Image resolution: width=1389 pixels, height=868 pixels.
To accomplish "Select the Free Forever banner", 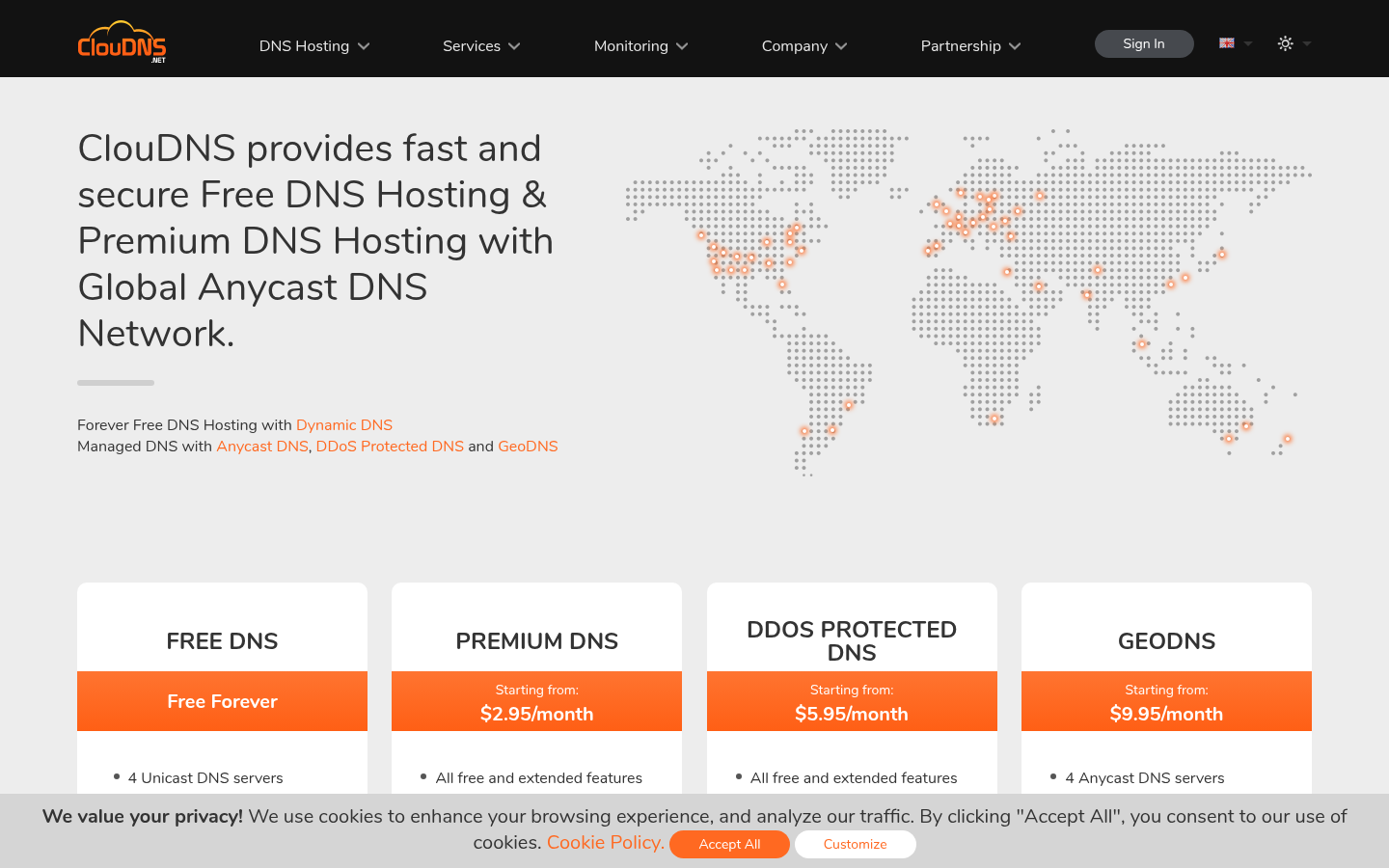I will (x=222, y=701).
